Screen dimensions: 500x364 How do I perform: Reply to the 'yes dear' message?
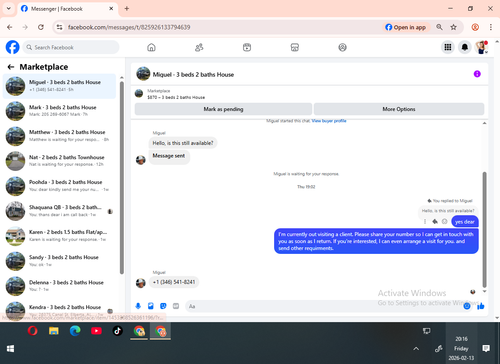point(435,222)
